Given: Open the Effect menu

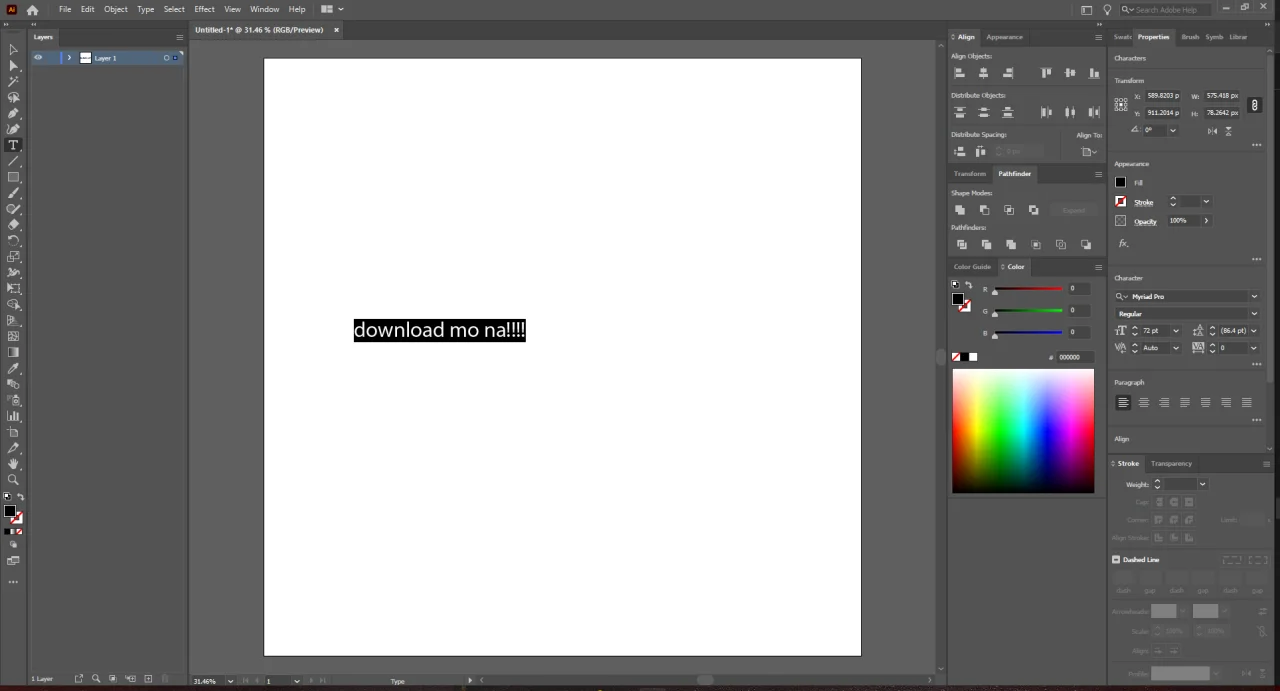Looking at the screenshot, I should (205, 9).
